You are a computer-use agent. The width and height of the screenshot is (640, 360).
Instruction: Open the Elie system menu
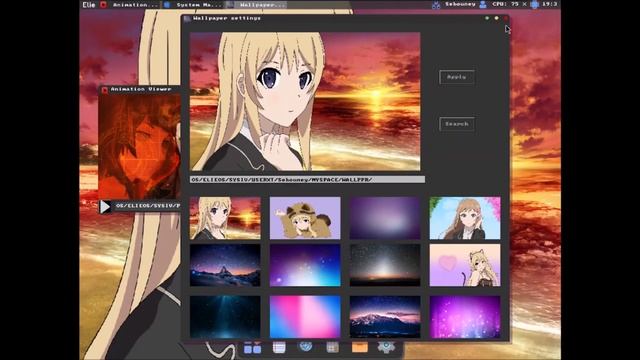pos(89,4)
